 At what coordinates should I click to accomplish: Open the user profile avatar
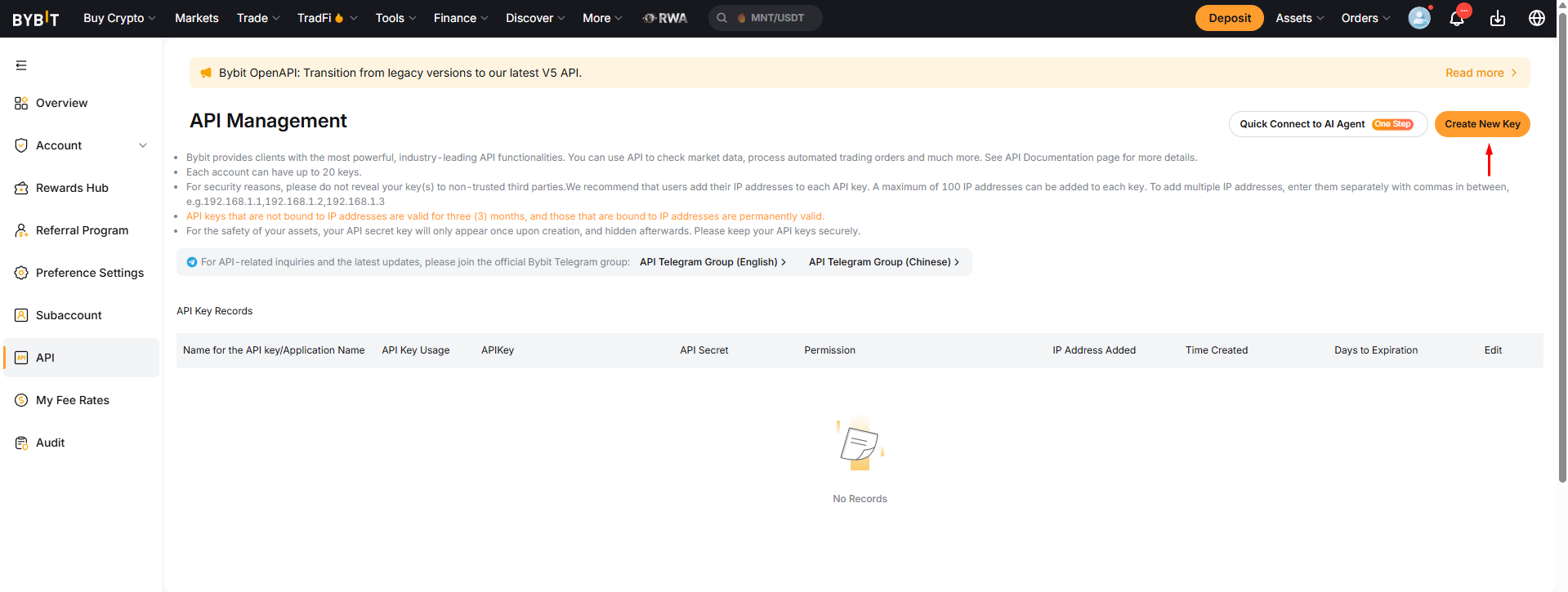1419,18
